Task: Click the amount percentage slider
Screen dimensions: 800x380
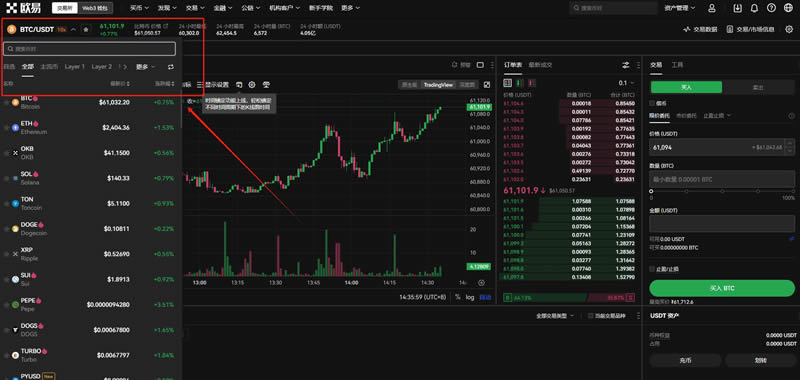Action: click(x=722, y=191)
